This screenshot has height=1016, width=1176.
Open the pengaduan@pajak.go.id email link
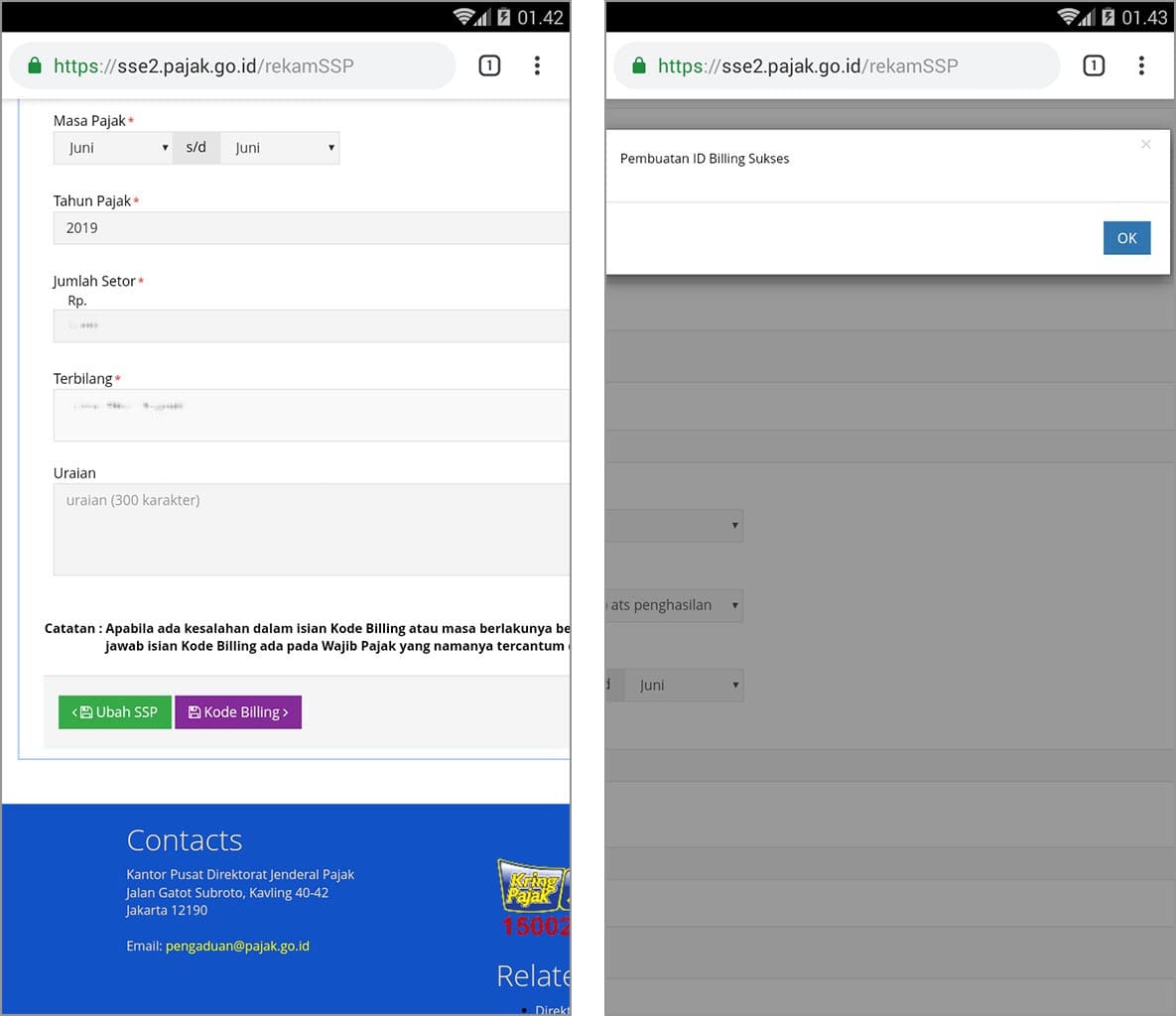237,946
